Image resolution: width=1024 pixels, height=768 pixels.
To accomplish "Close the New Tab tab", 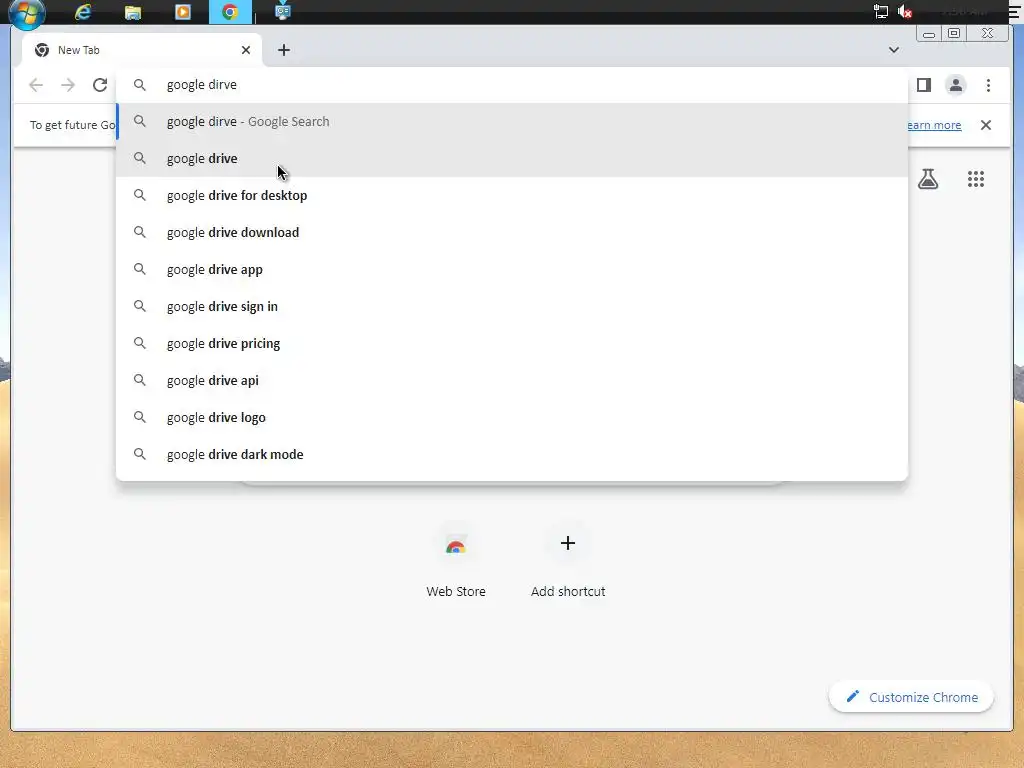I will click(246, 50).
